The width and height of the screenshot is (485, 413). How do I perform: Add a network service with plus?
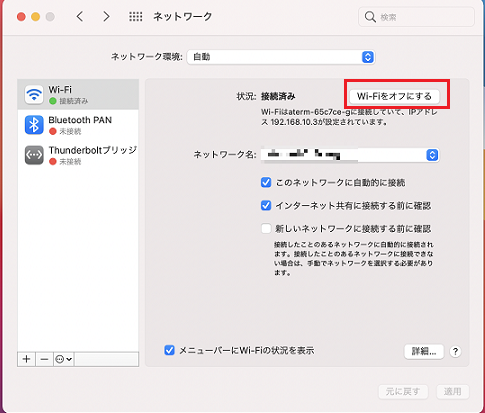pyautogui.click(x=26, y=359)
